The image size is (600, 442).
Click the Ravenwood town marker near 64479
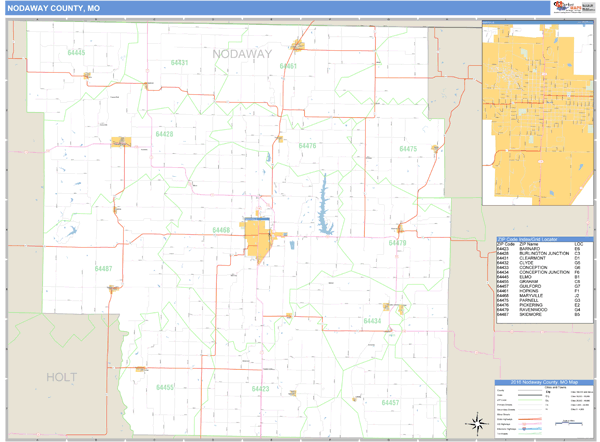point(401,227)
